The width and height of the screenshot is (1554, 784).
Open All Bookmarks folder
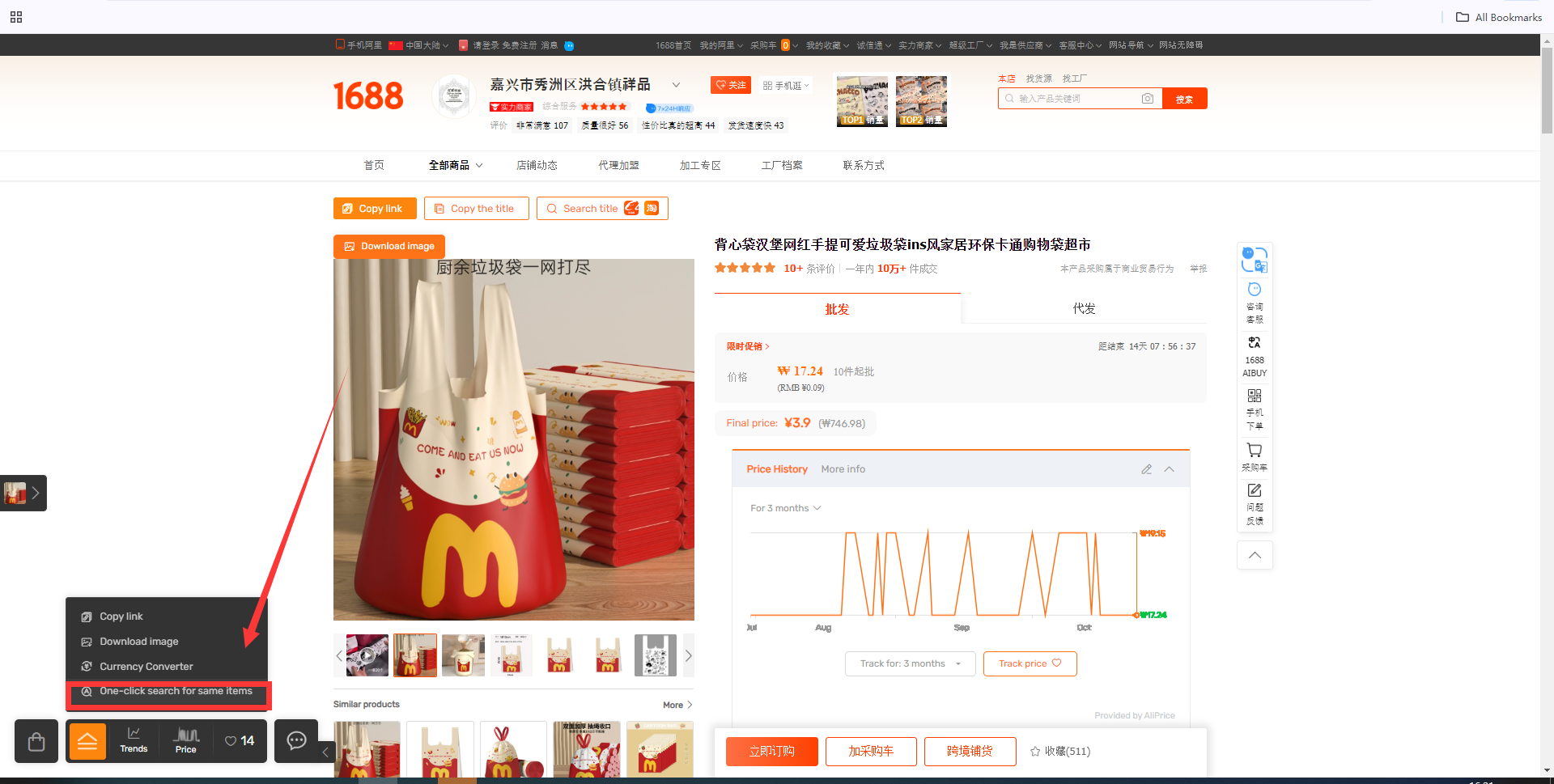[1499, 17]
